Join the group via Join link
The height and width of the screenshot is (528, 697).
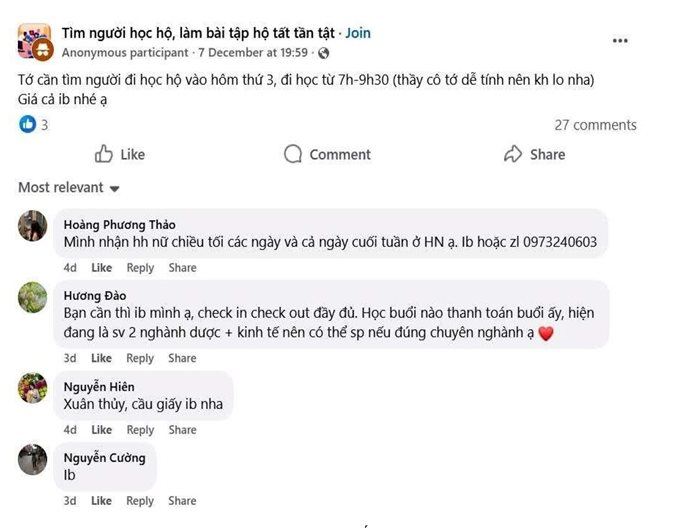pos(358,33)
